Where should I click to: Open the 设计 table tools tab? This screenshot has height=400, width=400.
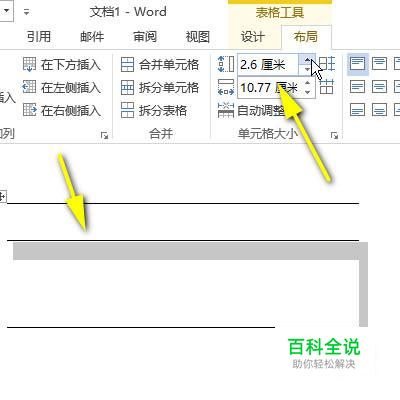[x=253, y=36]
